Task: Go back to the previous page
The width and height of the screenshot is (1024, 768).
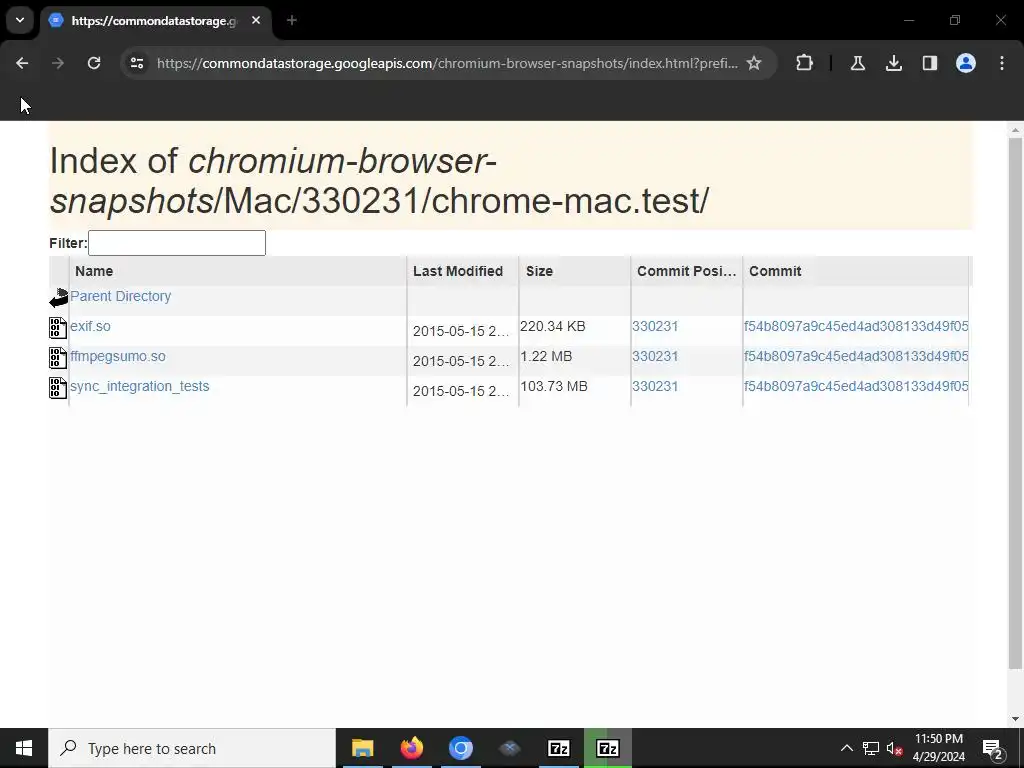Action: pyautogui.click(x=22, y=63)
